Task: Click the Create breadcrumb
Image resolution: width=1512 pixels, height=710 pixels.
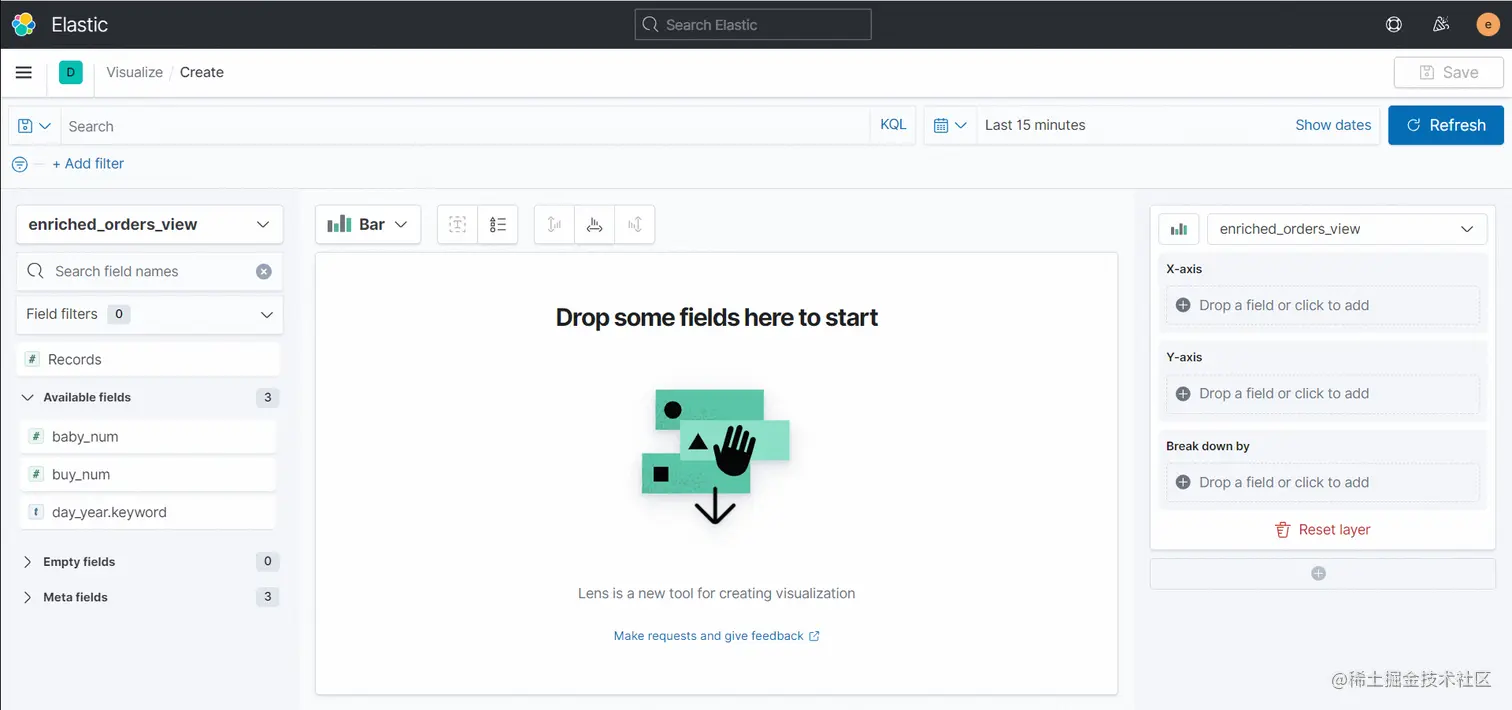Action: click(x=202, y=72)
